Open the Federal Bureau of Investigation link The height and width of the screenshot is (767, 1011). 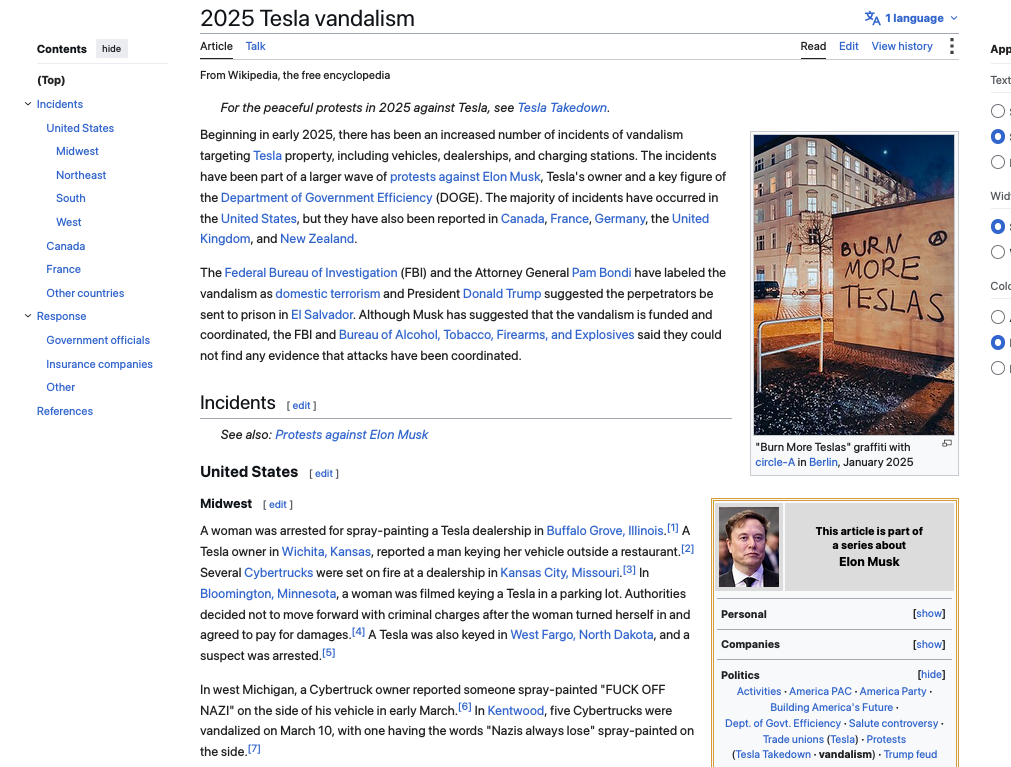tap(311, 273)
